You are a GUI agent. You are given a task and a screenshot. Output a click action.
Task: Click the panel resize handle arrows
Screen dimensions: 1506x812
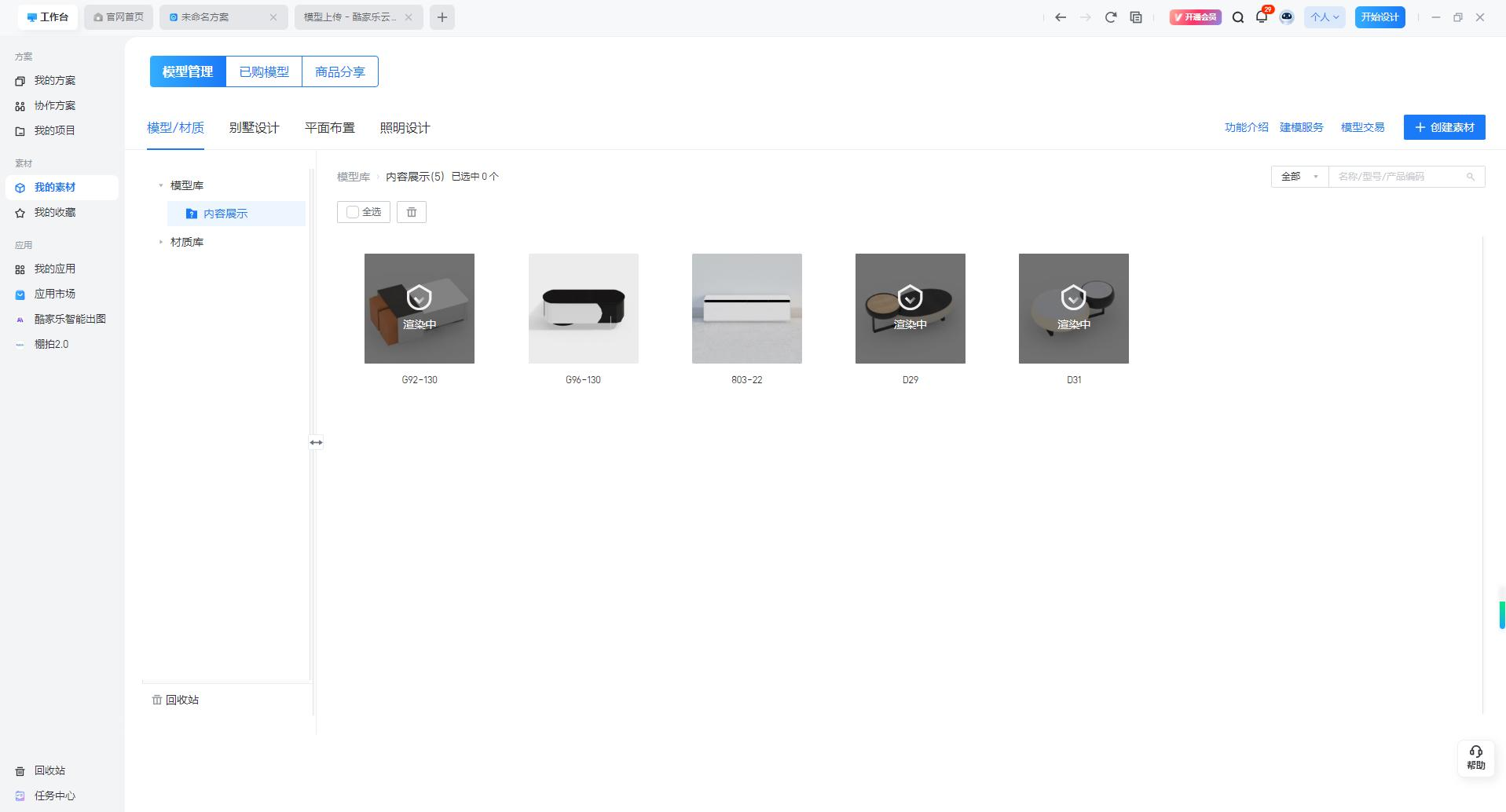pos(316,442)
